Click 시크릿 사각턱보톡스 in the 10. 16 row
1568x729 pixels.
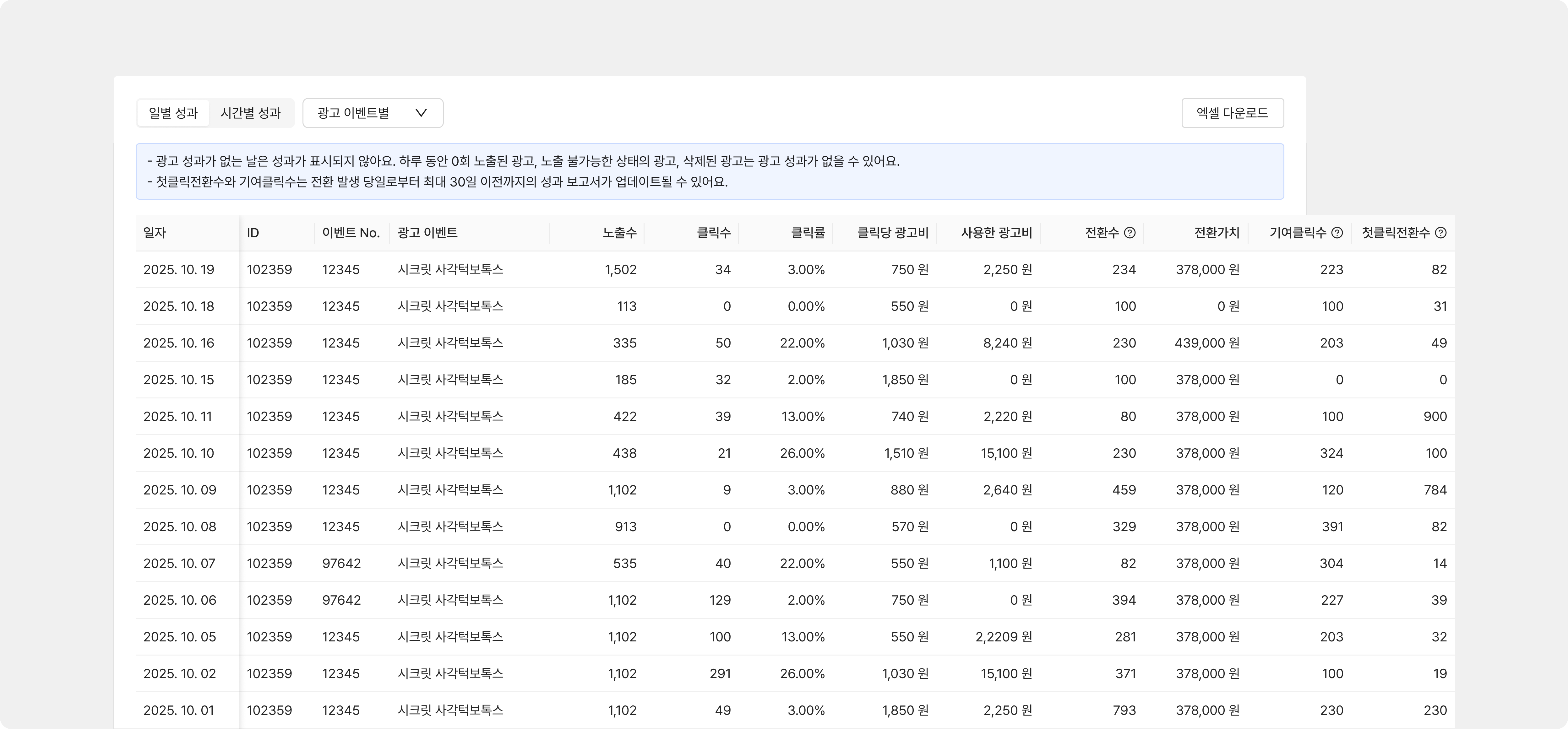[x=450, y=343]
